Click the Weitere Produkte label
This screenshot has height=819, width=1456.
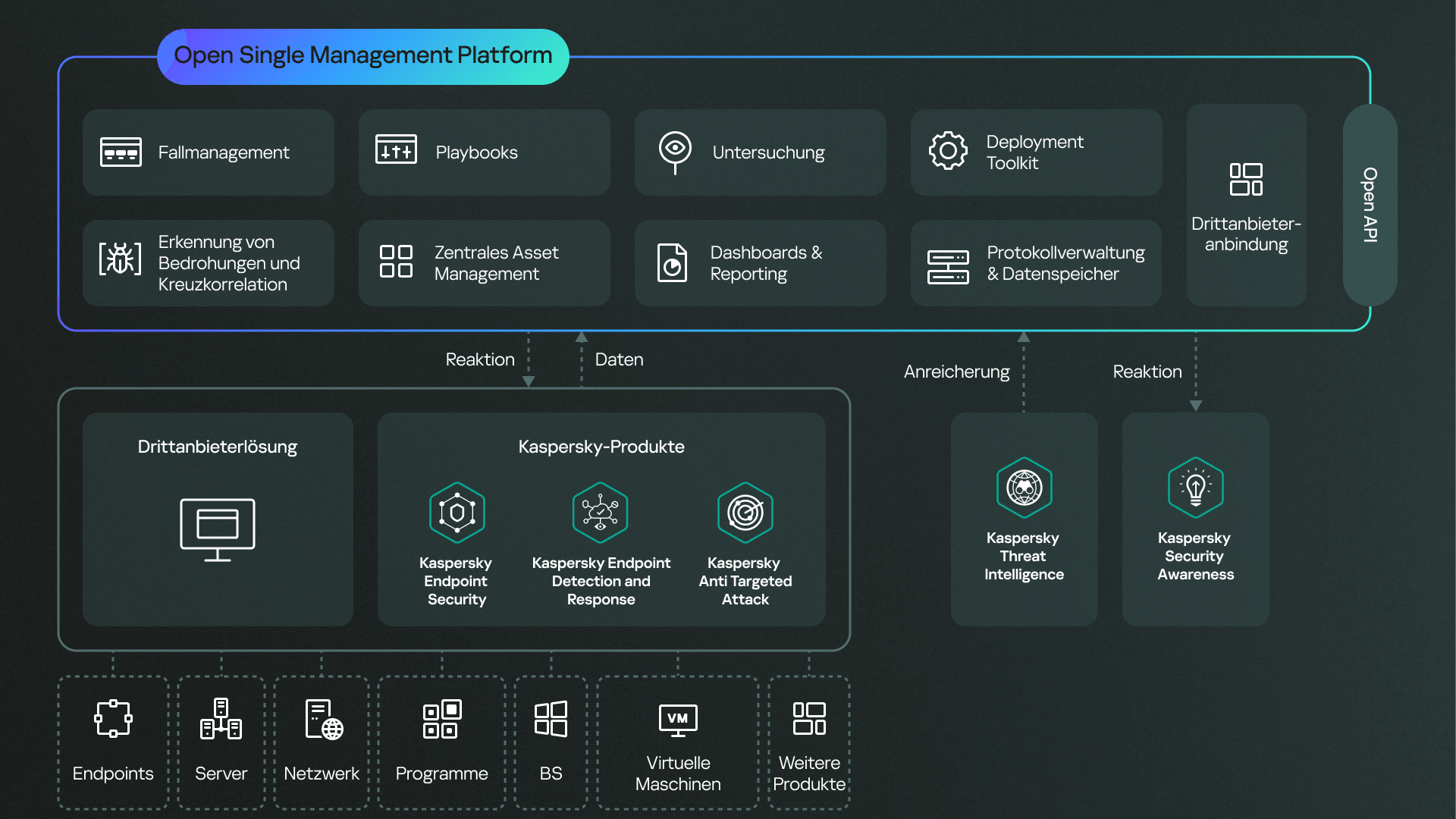coord(809,773)
